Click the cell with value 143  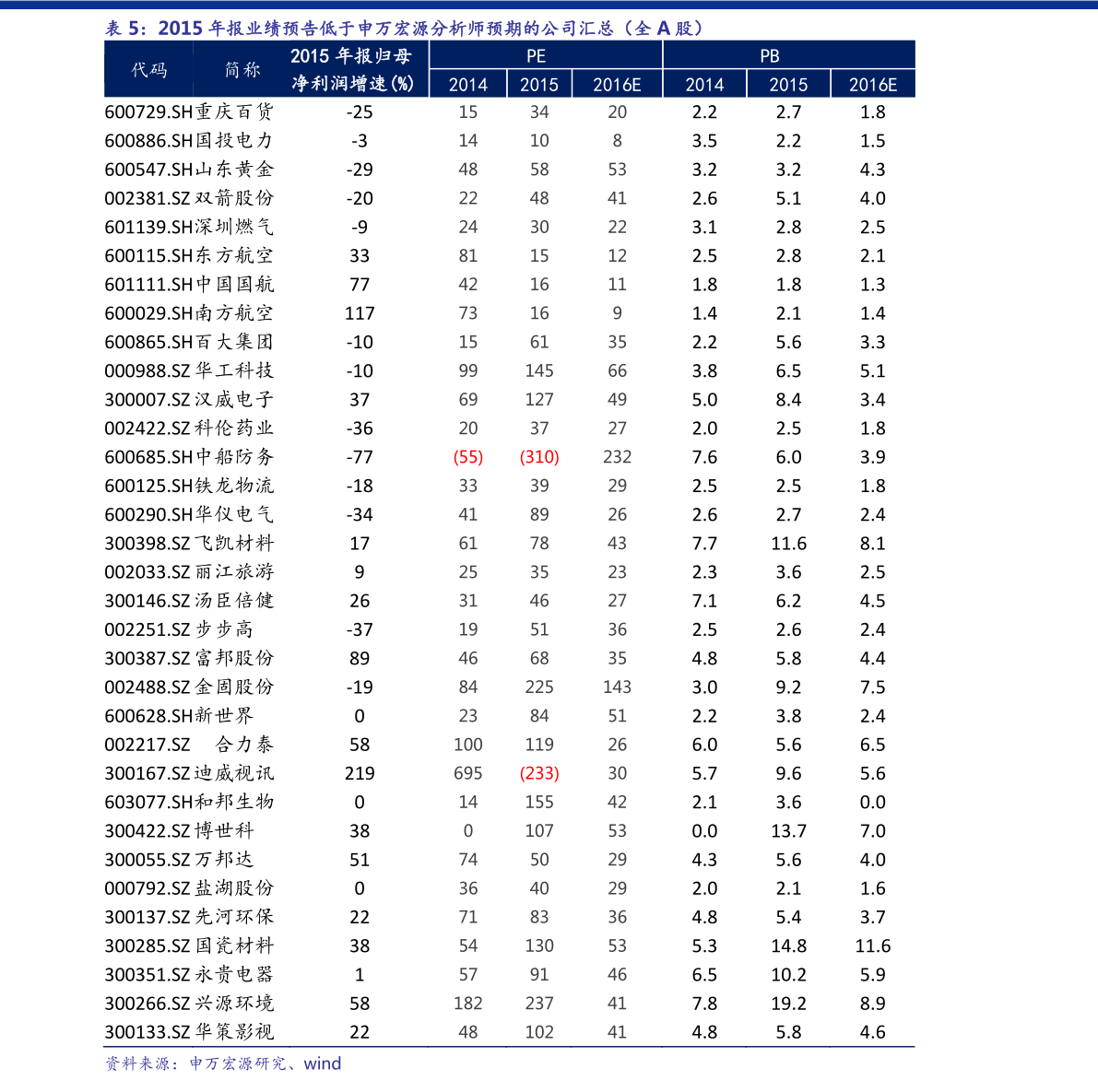coord(617,687)
